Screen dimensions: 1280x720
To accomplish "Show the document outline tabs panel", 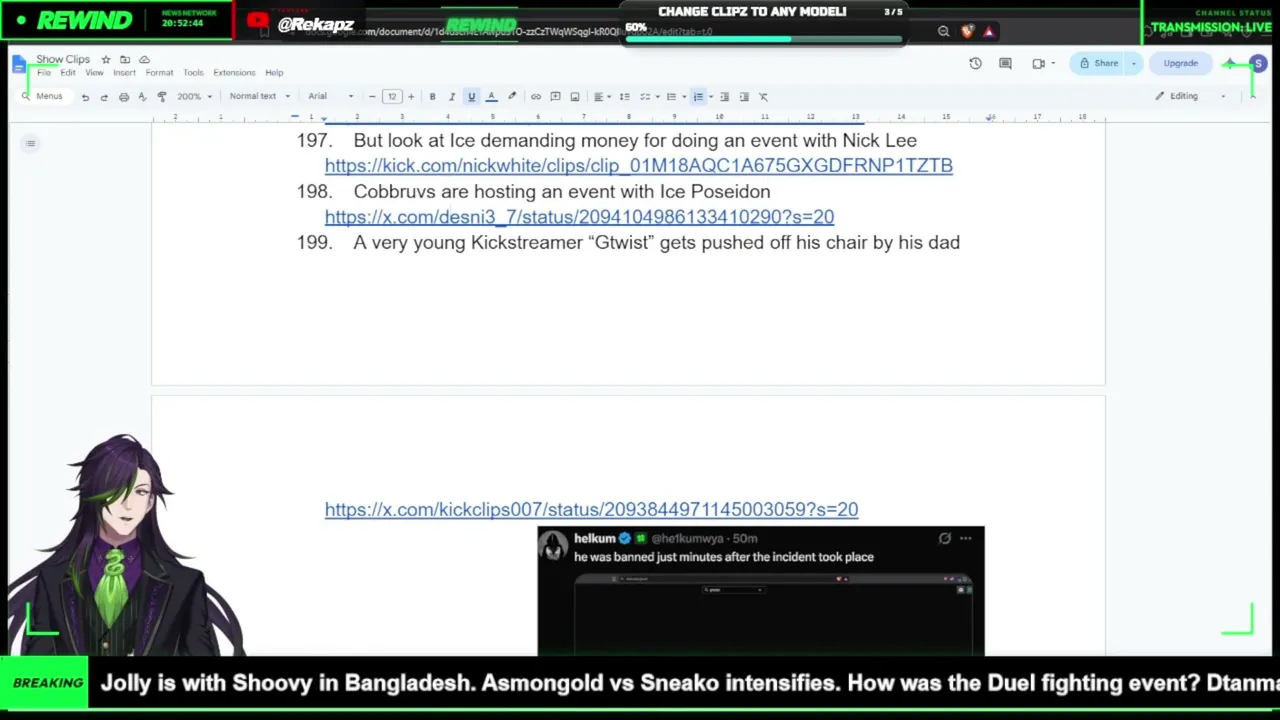I will 30,144.
